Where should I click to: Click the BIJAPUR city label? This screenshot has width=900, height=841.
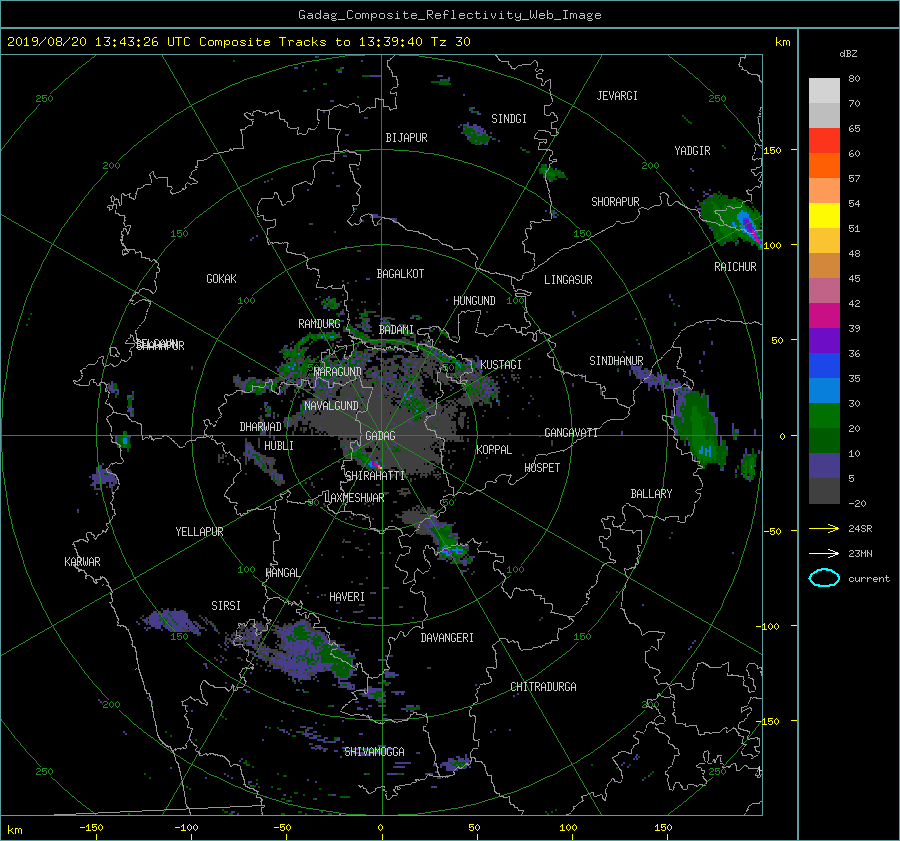pos(406,138)
